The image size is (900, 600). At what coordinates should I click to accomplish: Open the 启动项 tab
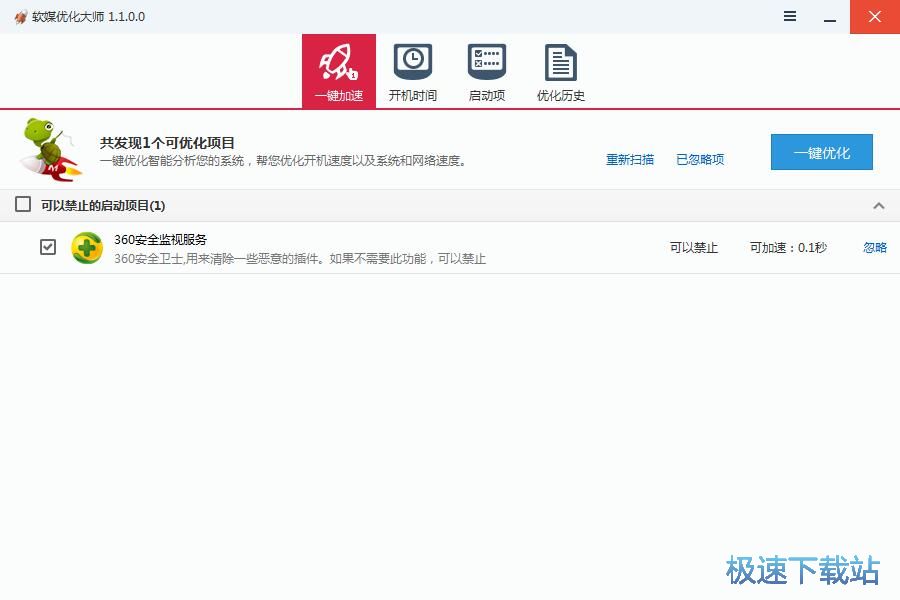(487, 72)
